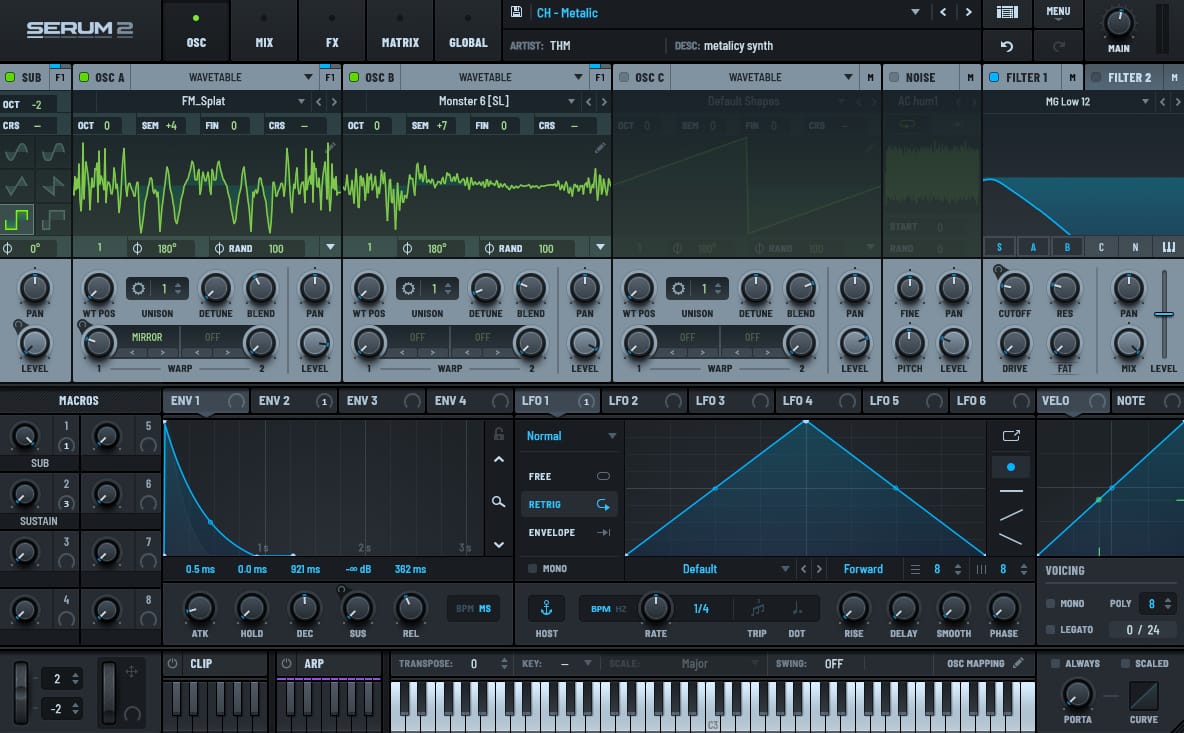Go to the next preset arrow
The width and height of the screenshot is (1184, 733).
click(x=968, y=12)
